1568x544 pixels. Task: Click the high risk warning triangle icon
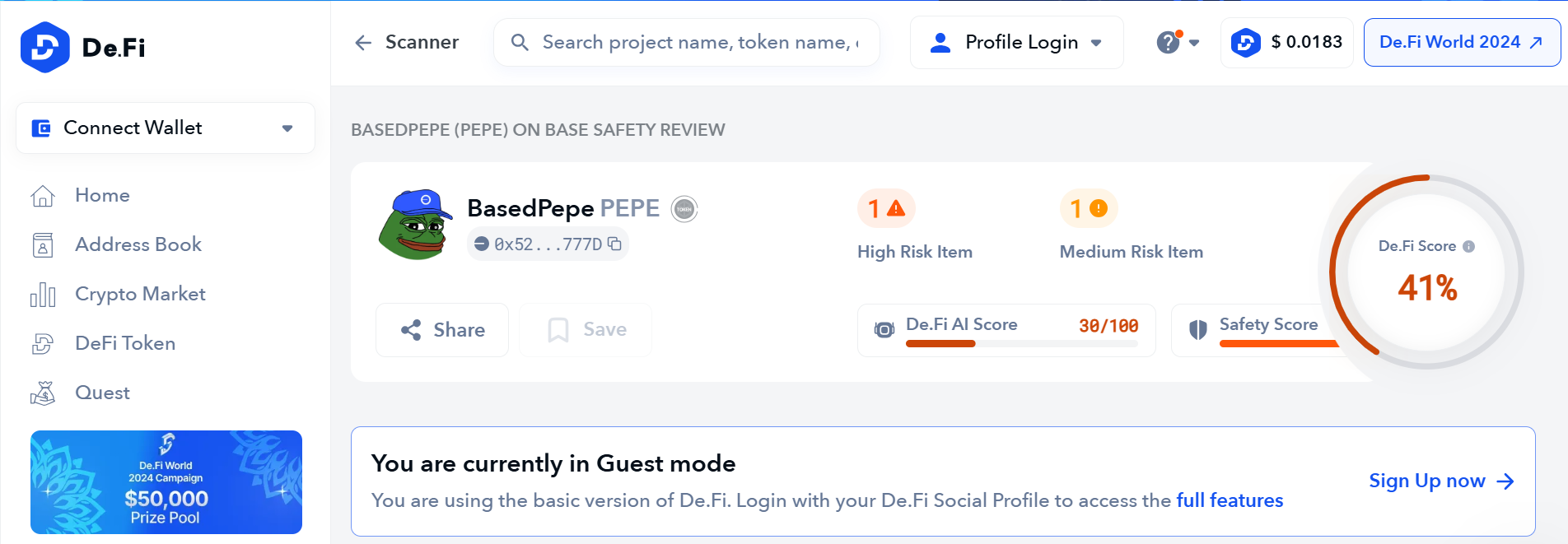click(x=896, y=208)
